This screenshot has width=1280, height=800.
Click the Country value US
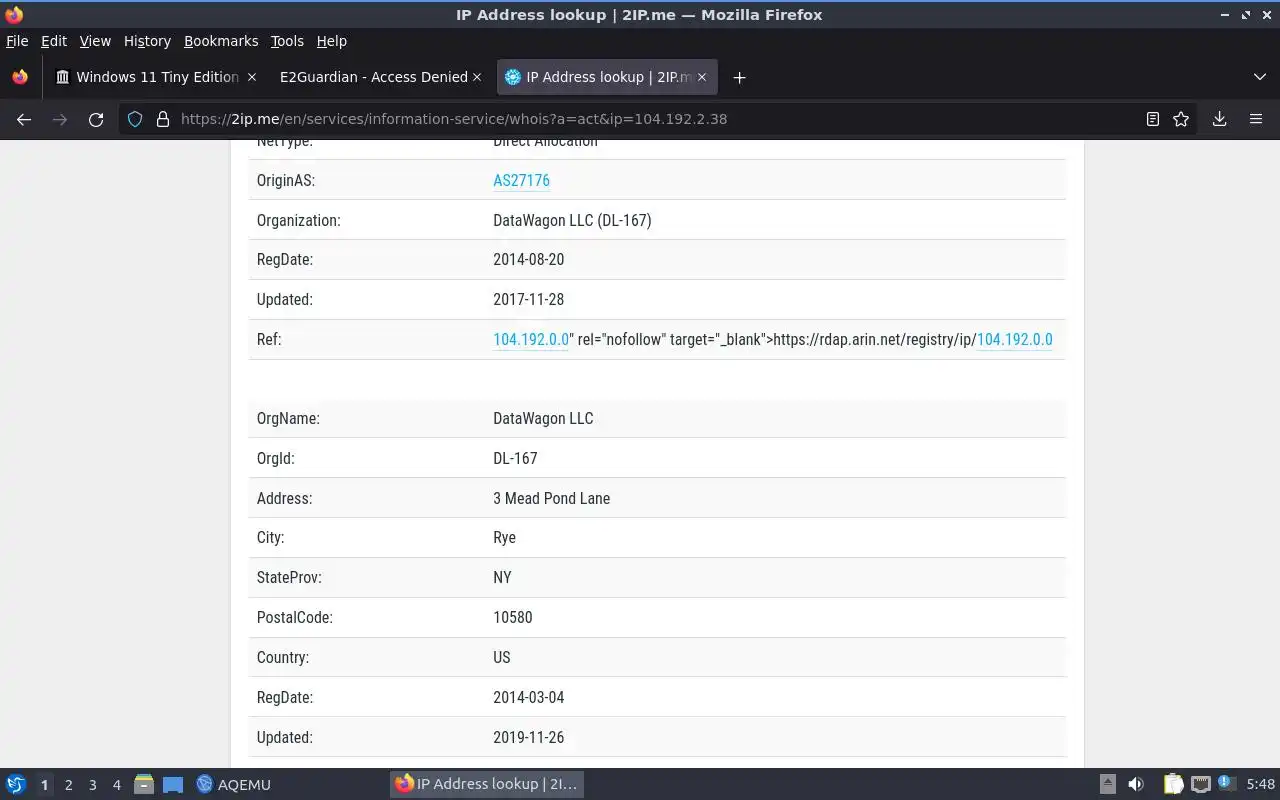[x=502, y=657]
